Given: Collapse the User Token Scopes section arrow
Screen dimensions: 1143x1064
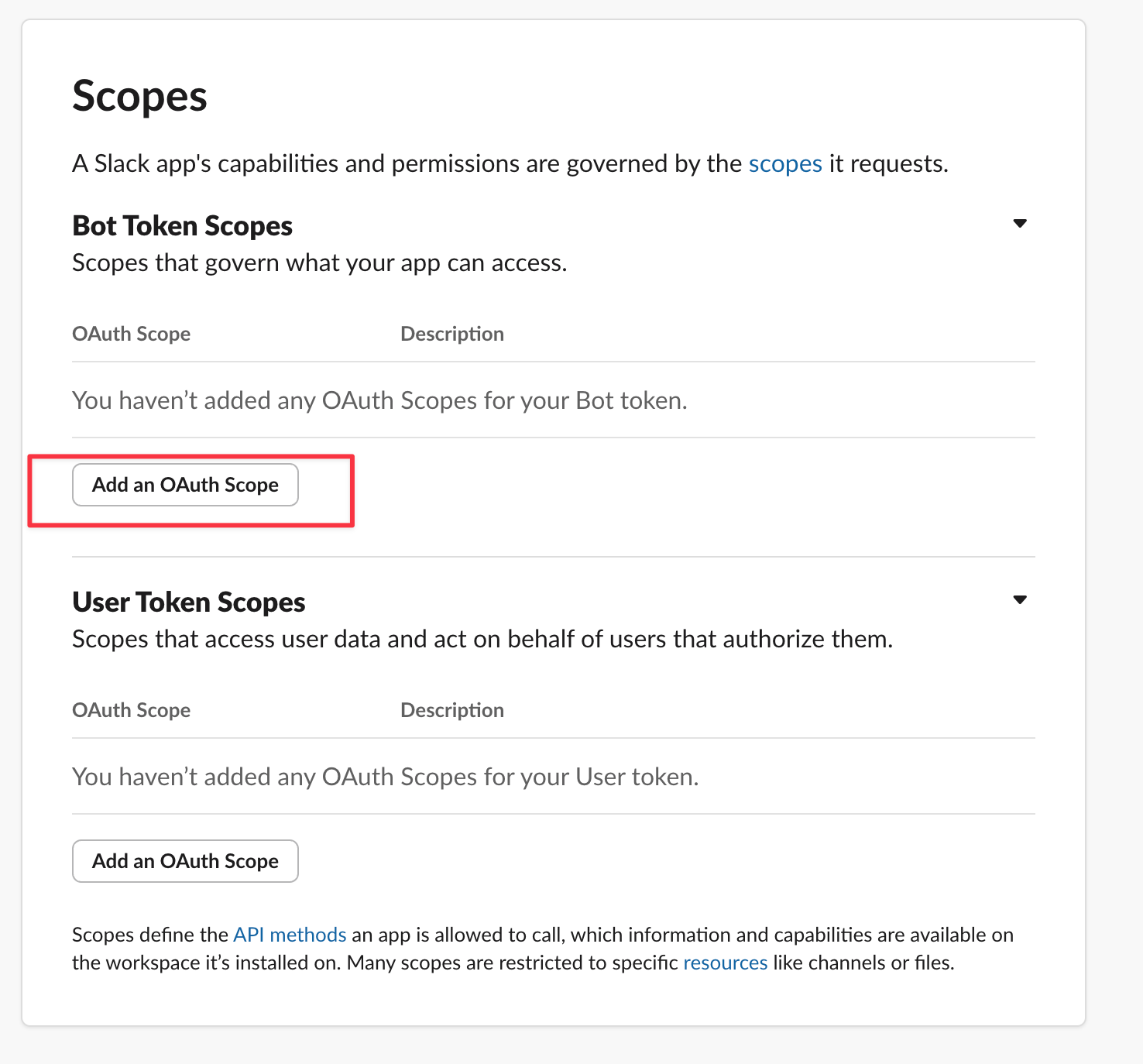Looking at the screenshot, I should 1020,600.
